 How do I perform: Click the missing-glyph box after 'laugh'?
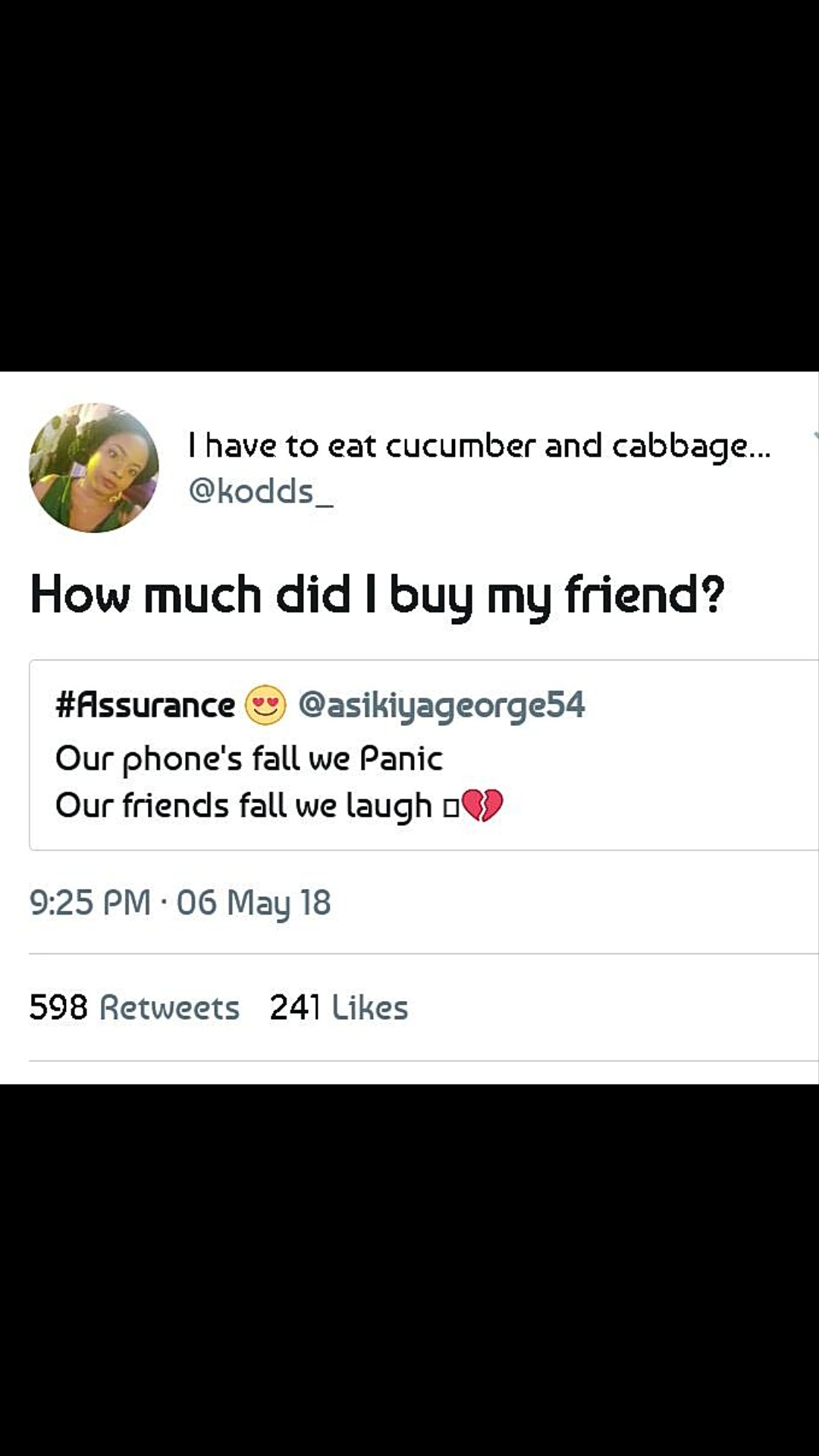pyautogui.click(x=451, y=808)
